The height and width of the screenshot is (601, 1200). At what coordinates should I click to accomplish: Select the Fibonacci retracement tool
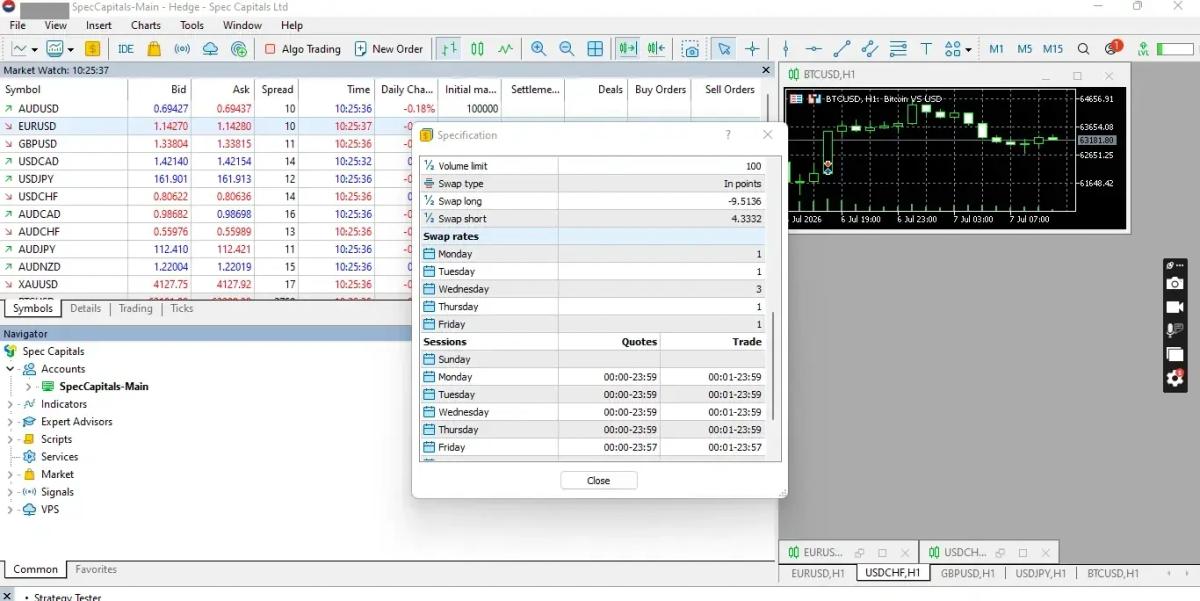pyautogui.click(x=898, y=48)
